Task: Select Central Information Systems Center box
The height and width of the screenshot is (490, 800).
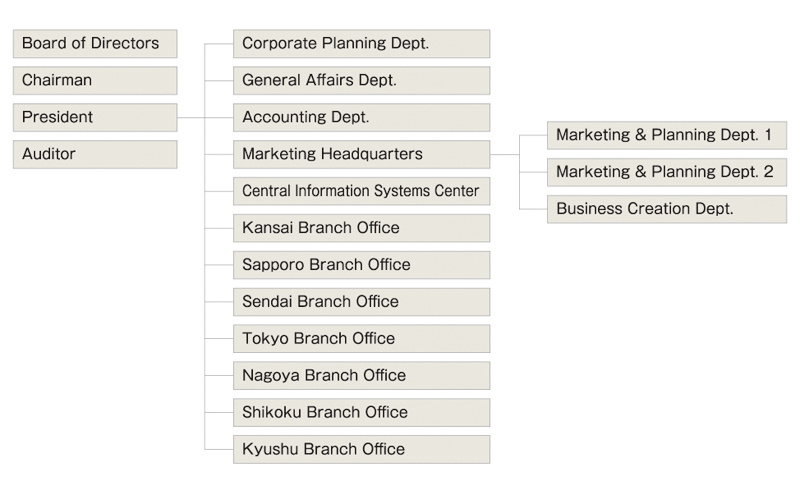Action: 362,191
